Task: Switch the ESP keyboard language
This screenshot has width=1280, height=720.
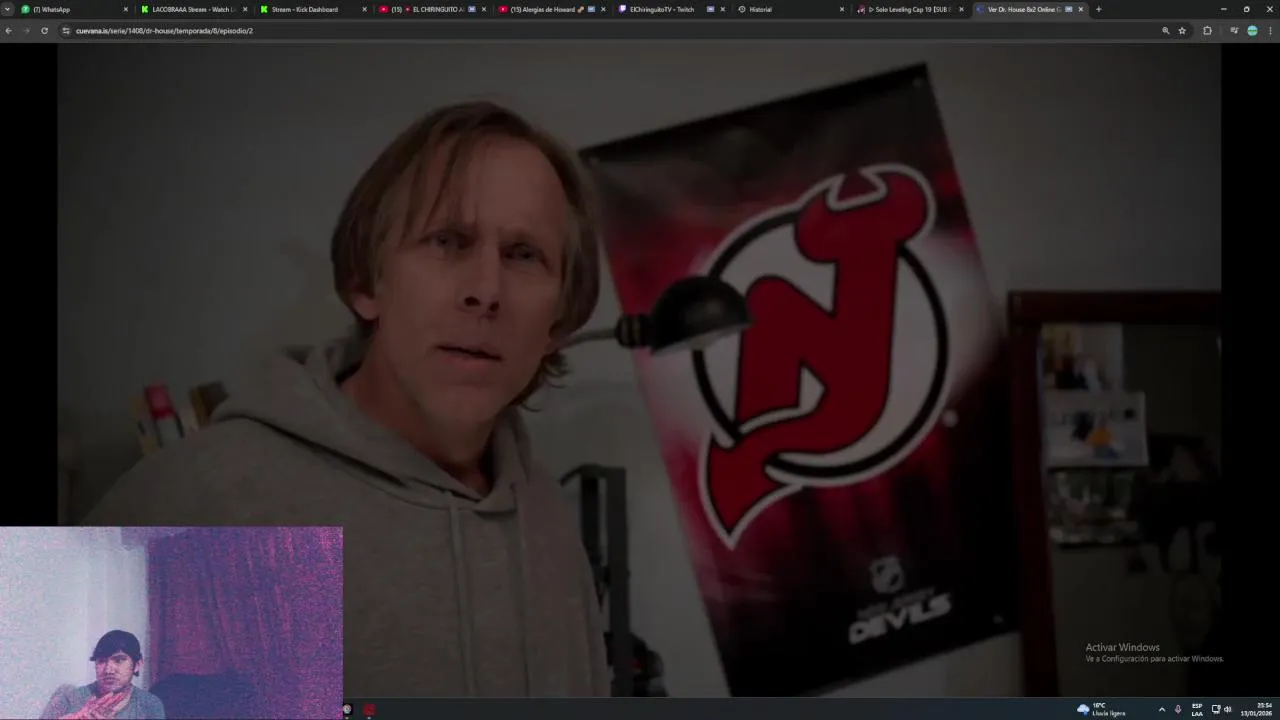Action: (x=1197, y=709)
